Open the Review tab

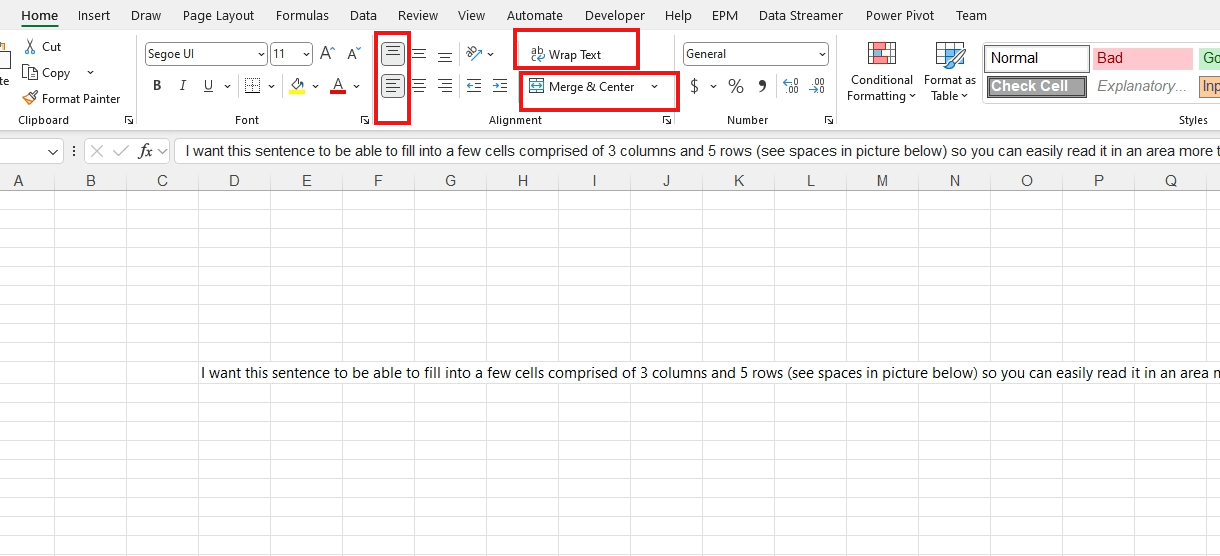(x=418, y=15)
